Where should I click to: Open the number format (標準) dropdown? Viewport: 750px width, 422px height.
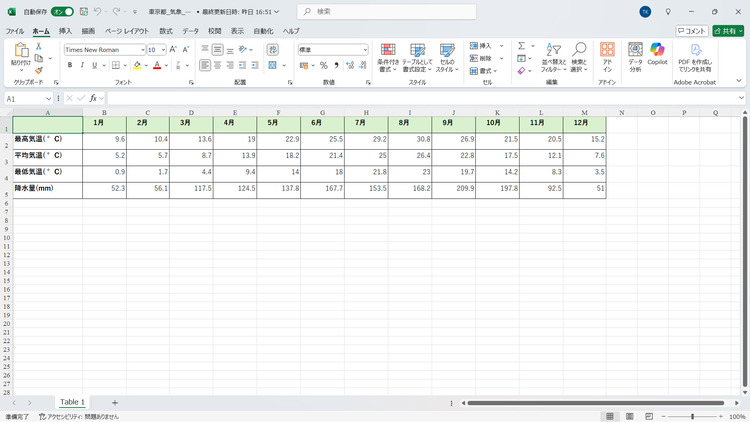click(364, 49)
